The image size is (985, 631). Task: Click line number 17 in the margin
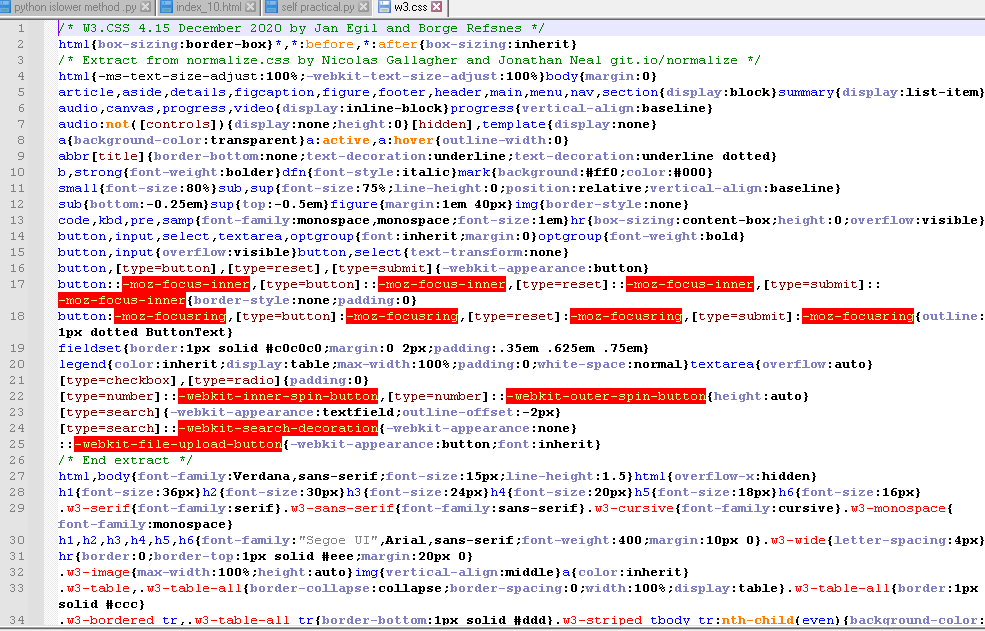pos(21,284)
